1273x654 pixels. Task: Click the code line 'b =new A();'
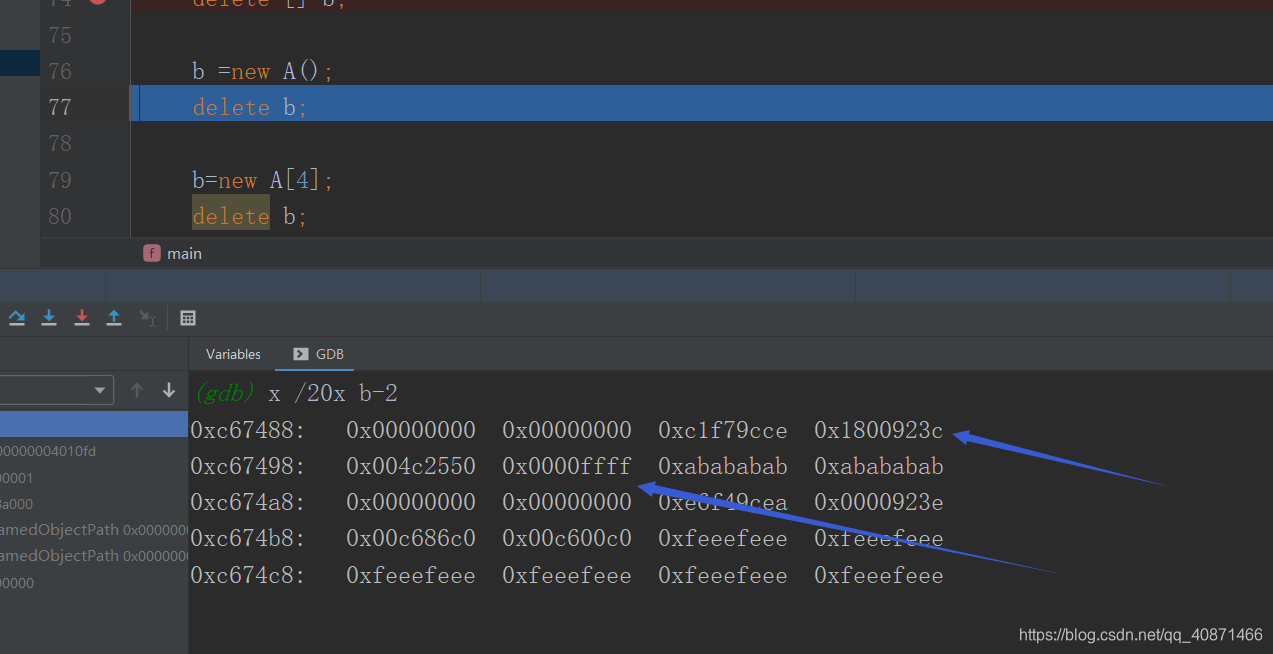tap(263, 71)
